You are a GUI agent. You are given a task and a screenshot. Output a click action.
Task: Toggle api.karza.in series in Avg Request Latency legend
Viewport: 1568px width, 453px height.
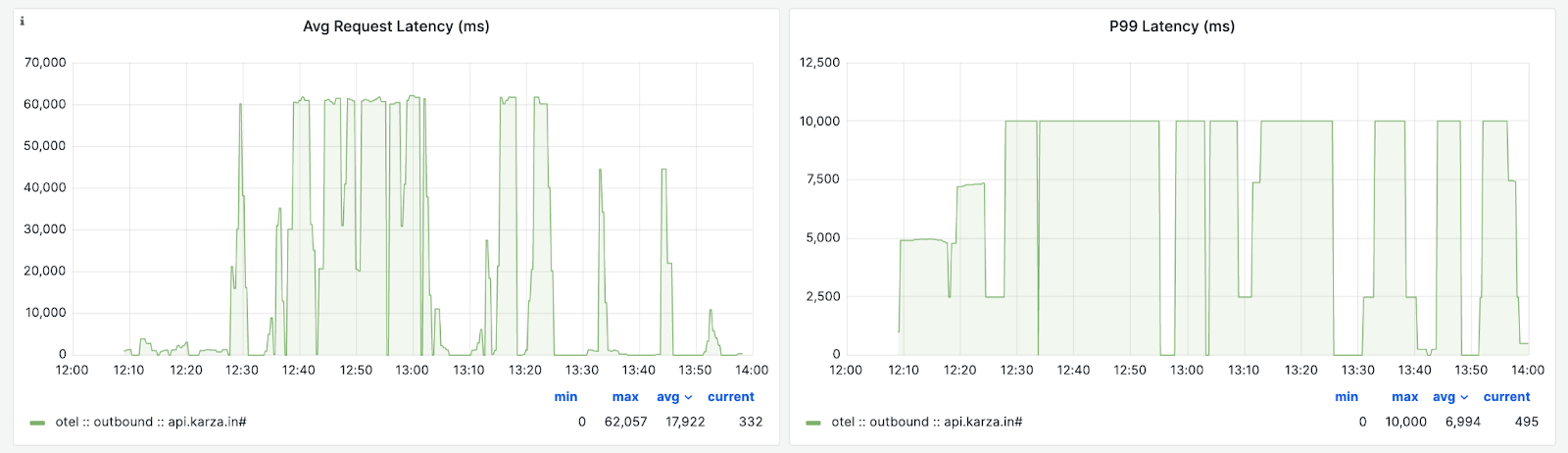click(x=150, y=423)
